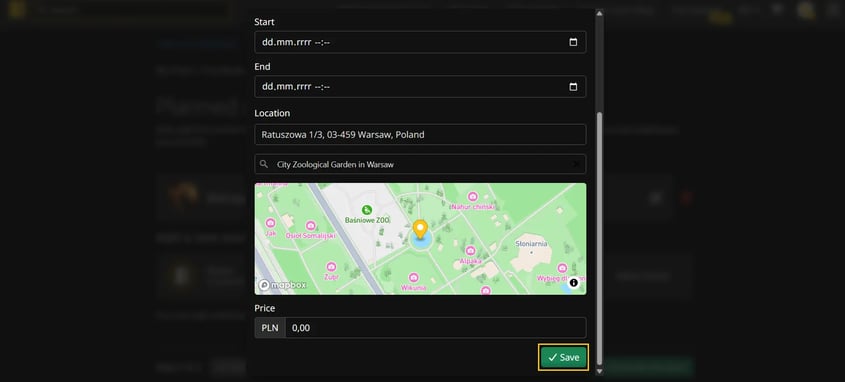Click the End date-time input field
Viewport: 845px width, 382px height.
coord(420,87)
